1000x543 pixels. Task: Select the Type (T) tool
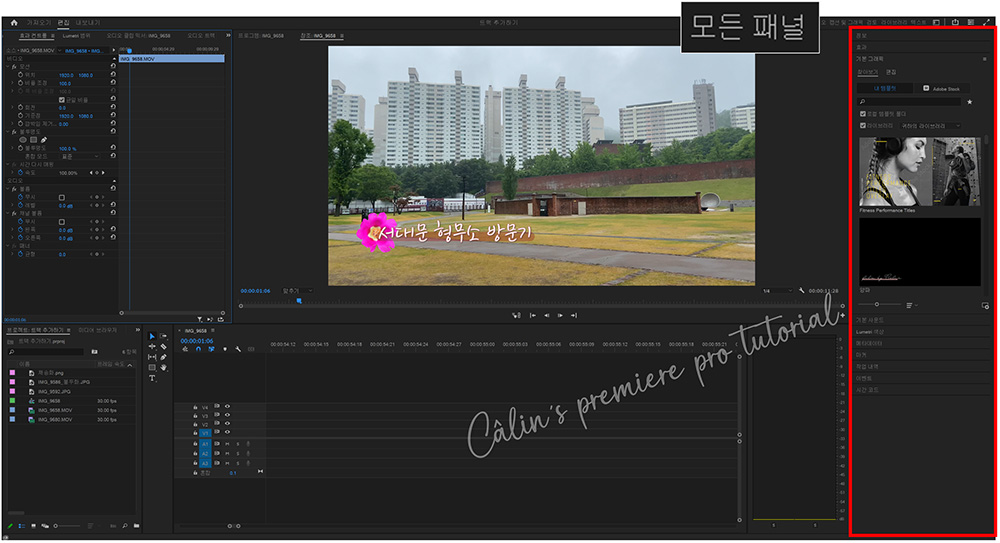(152, 378)
